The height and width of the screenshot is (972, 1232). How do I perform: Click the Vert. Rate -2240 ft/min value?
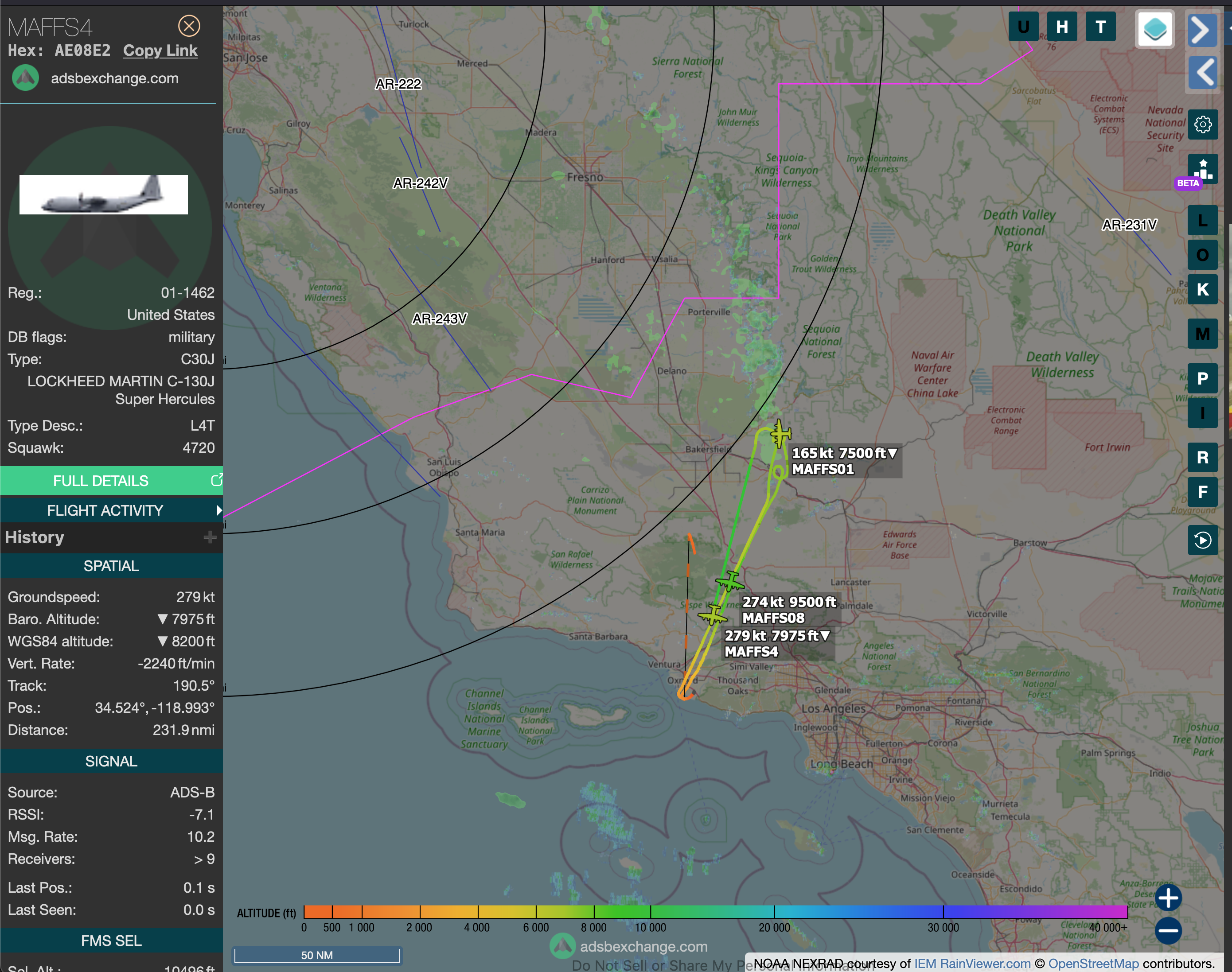[176, 664]
